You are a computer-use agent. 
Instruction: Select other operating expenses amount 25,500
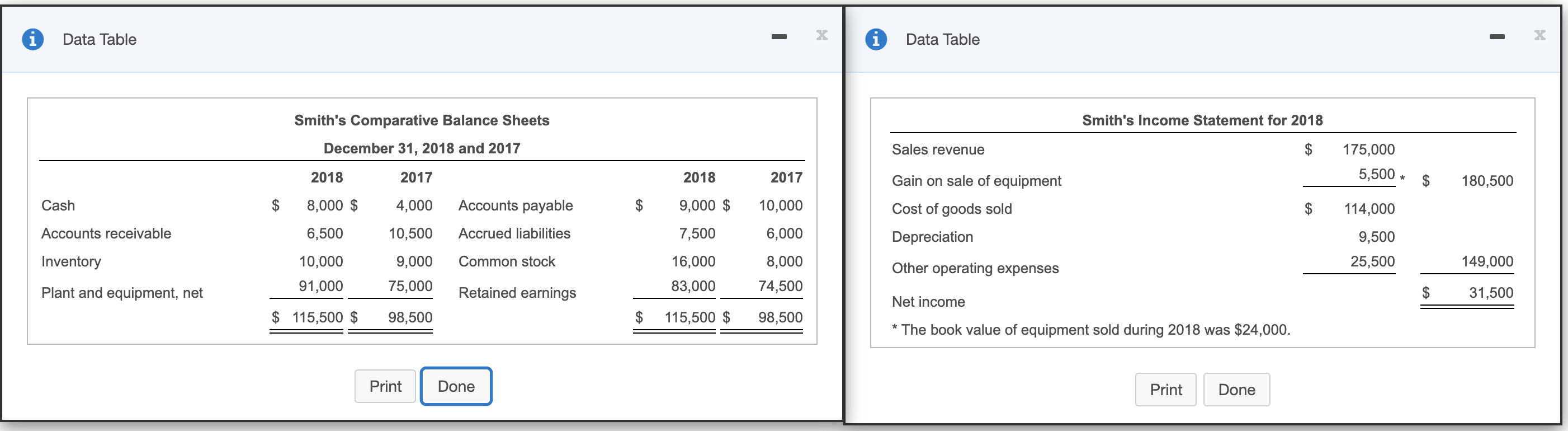point(1373,261)
